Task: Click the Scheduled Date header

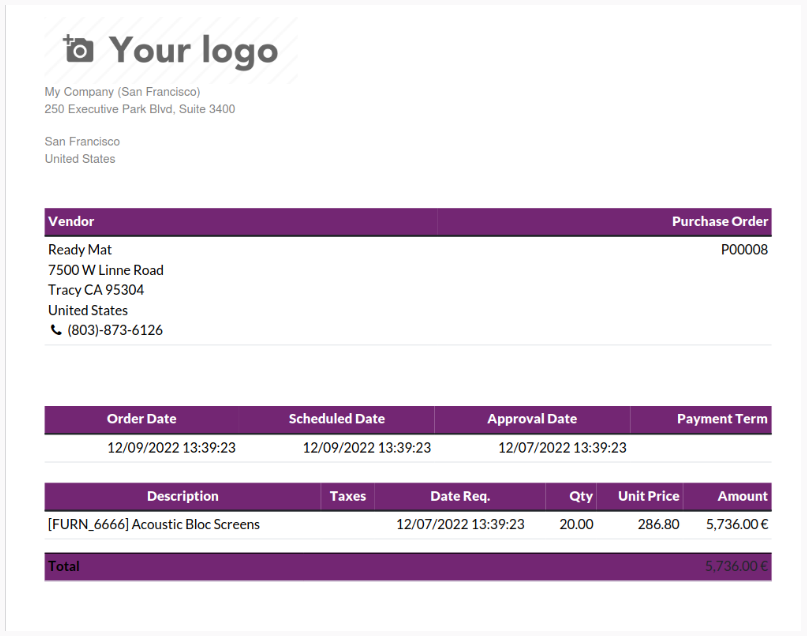Action: click(336, 419)
